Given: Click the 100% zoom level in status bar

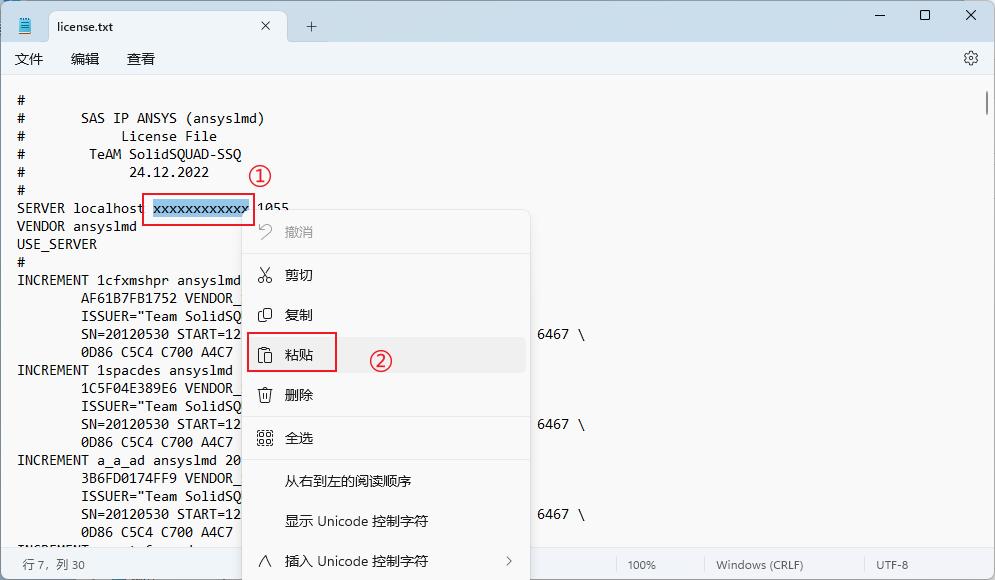Looking at the screenshot, I should coord(642,565).
